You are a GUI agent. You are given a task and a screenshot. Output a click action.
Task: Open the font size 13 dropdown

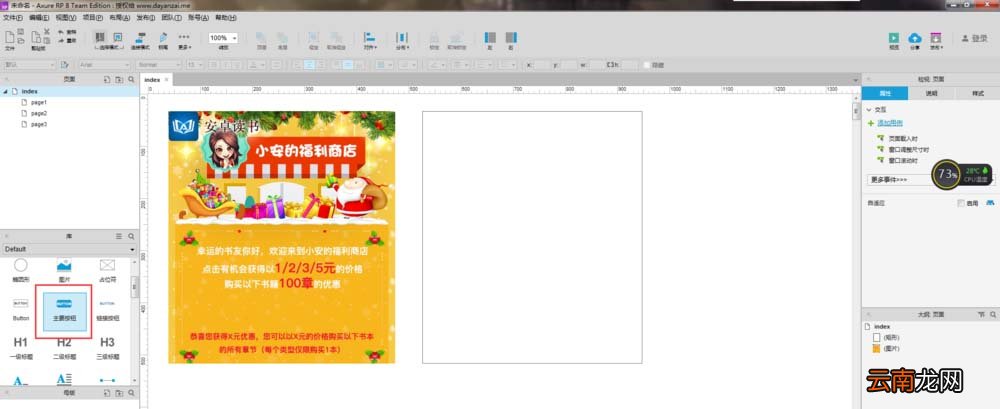point(195,65)
